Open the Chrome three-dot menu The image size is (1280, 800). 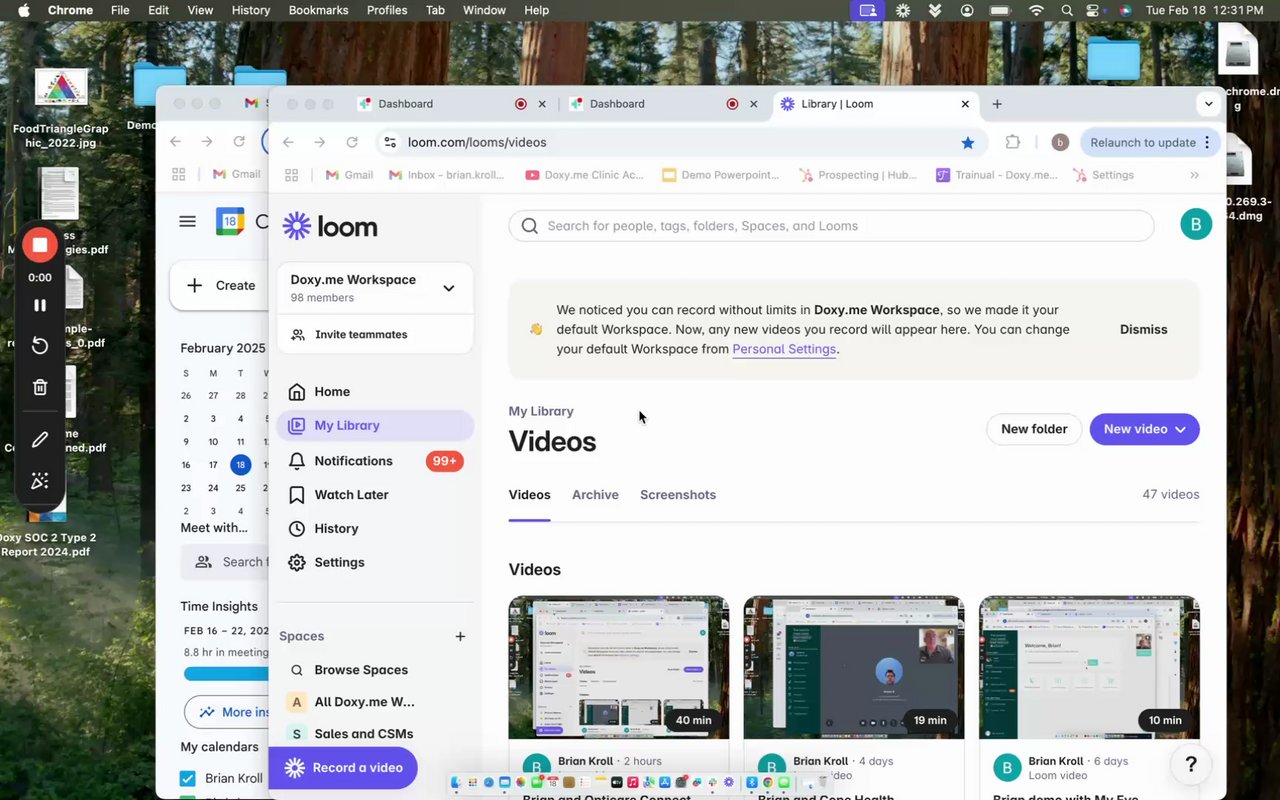pos(1207,142)
